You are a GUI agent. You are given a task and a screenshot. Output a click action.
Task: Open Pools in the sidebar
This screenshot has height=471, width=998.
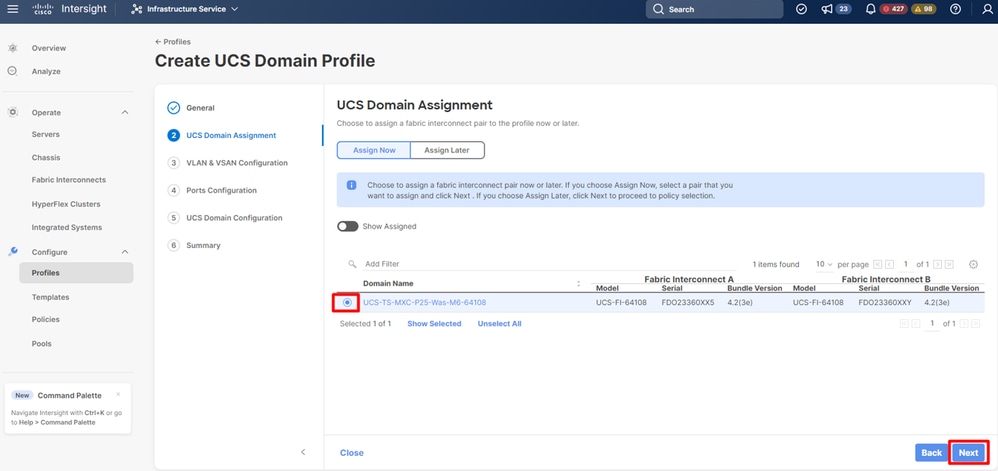[x=41, y=344]
